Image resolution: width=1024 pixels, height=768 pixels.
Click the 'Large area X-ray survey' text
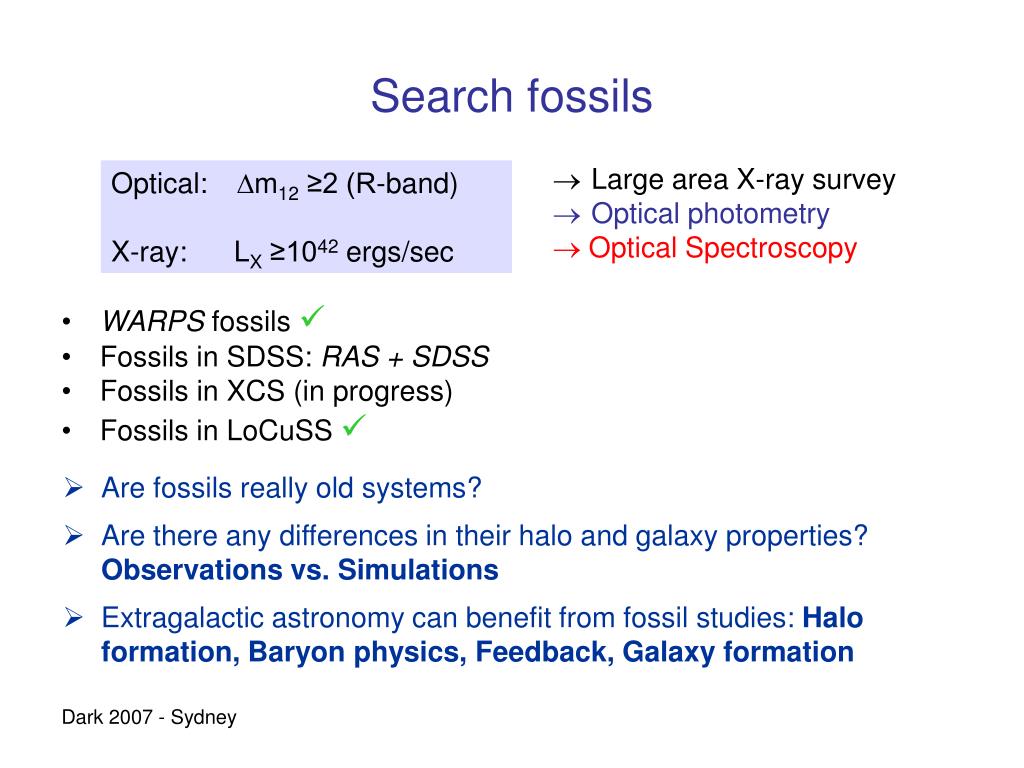point(743,180)
